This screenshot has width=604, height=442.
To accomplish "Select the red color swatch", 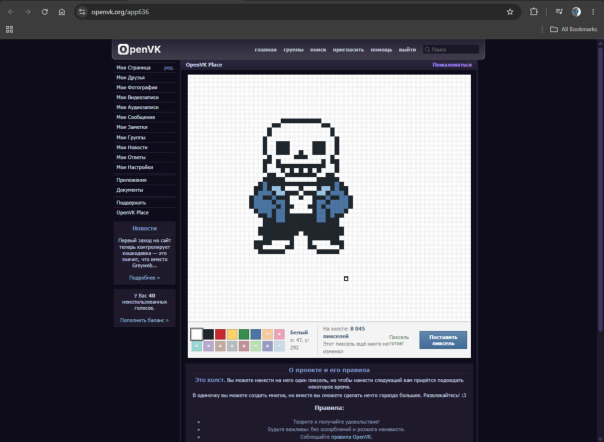I will pos(220,334).
